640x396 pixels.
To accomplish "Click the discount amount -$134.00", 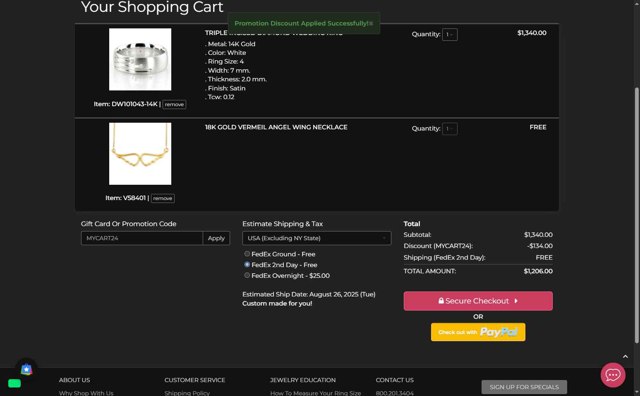I will click(x=540, y=246).
